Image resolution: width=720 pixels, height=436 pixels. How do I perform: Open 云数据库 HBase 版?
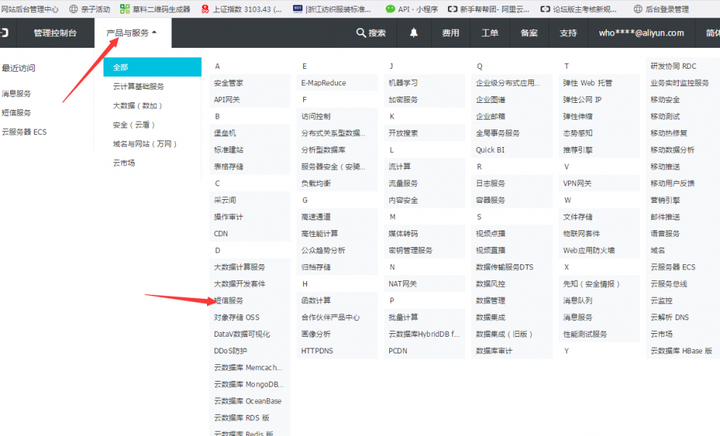coord(683,351)
